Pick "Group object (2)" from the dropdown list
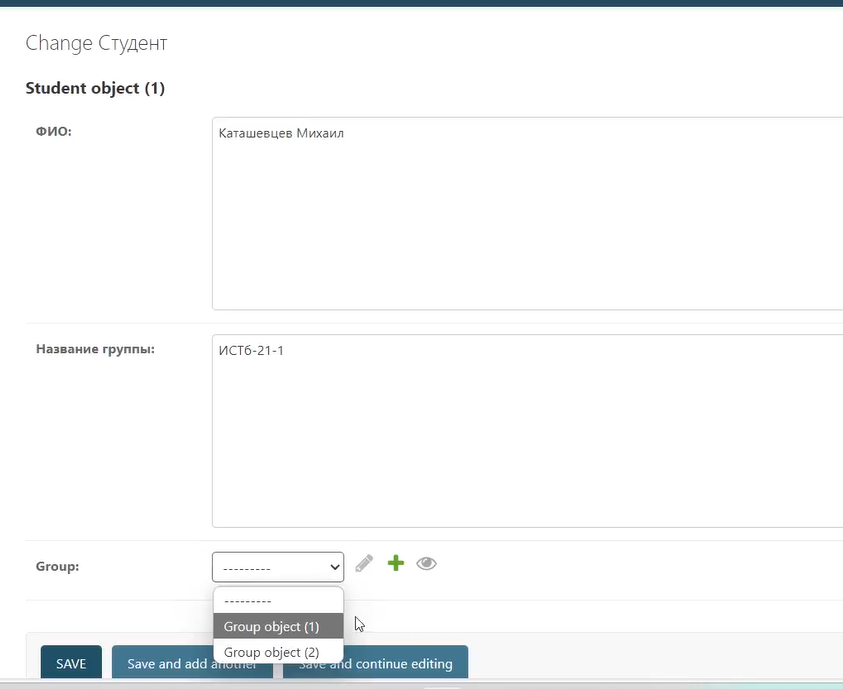 point(272,652)
